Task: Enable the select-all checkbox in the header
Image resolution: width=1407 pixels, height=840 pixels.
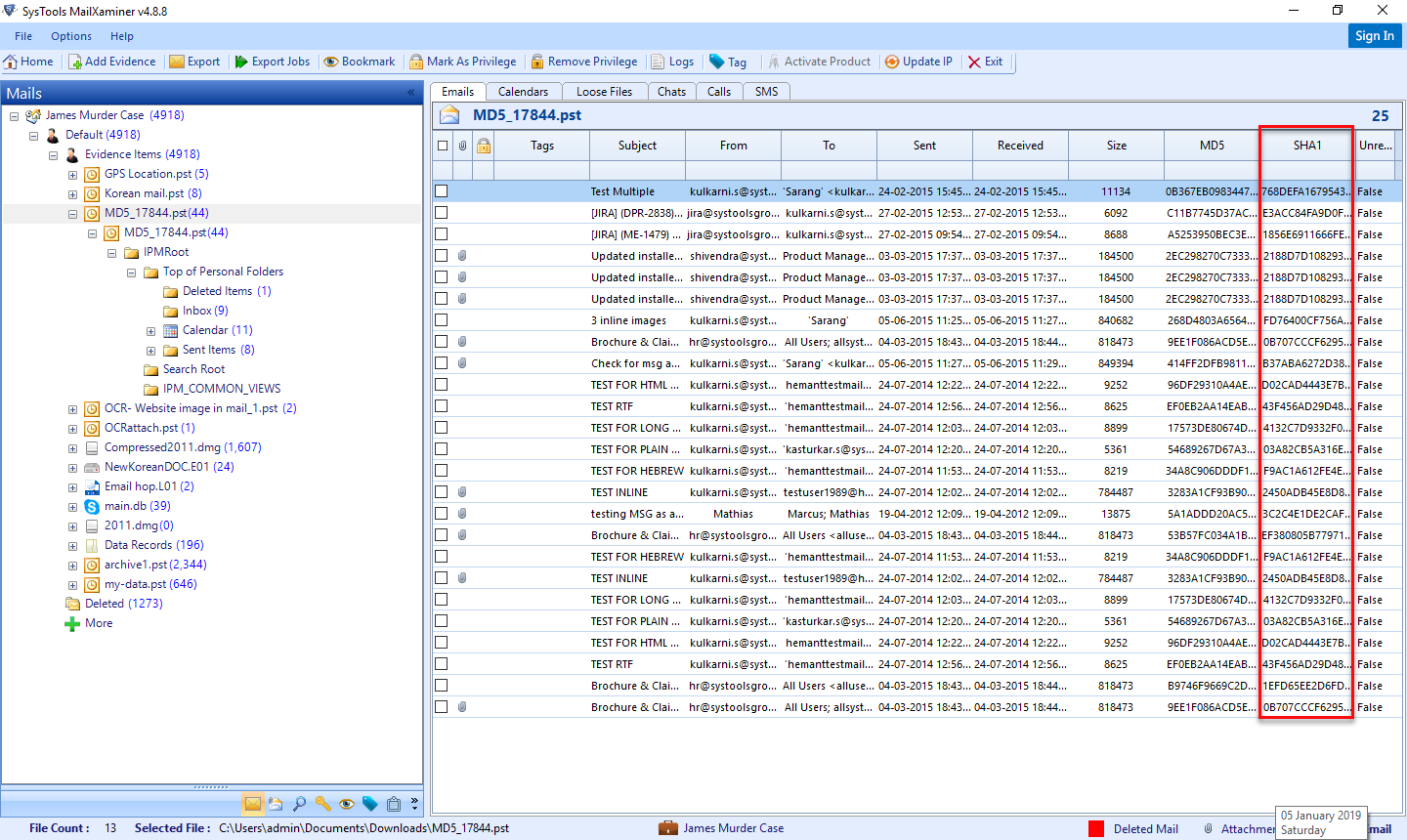Action: 442,145
